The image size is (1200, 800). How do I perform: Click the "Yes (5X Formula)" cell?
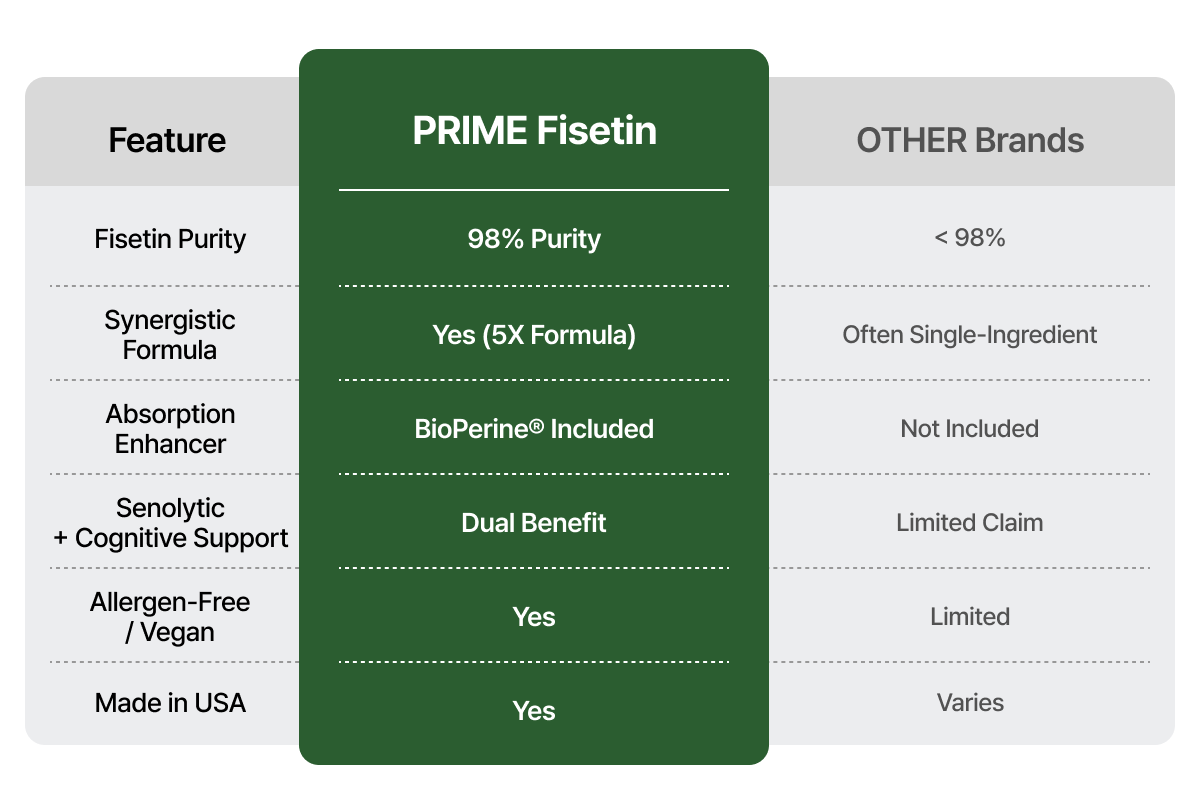[534, 335]
